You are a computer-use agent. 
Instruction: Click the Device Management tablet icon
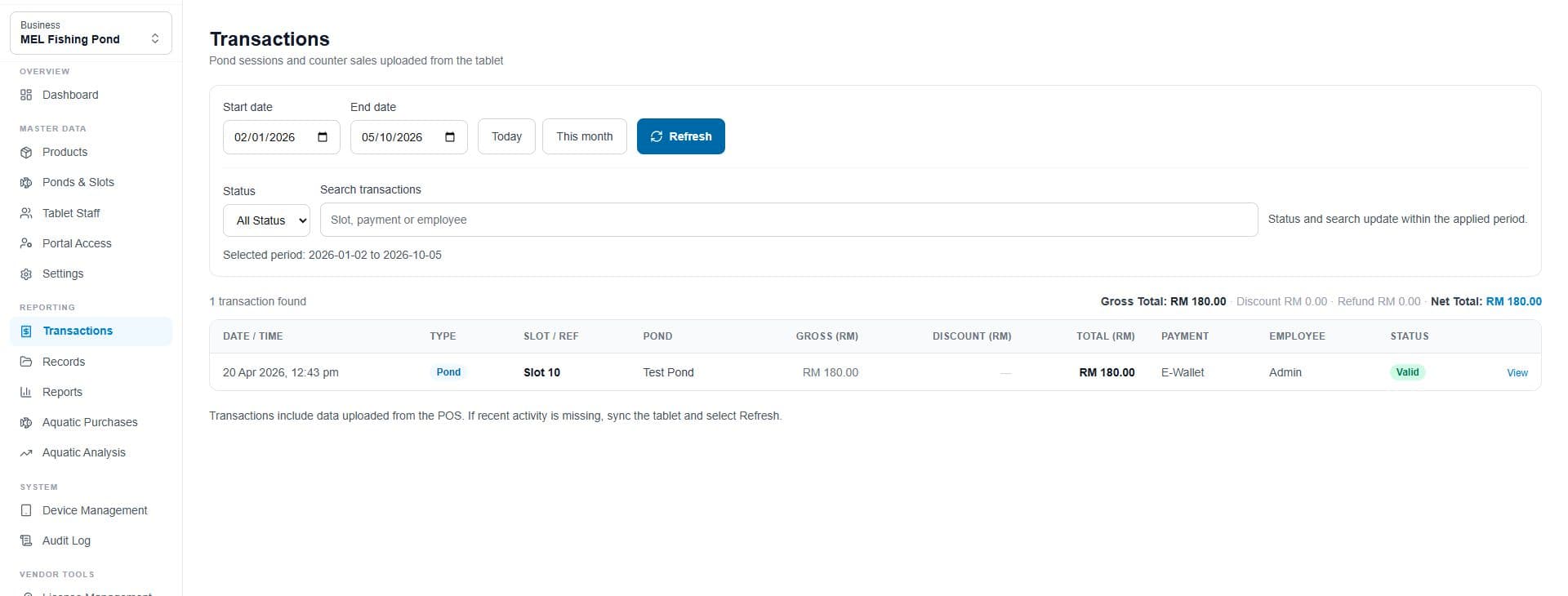(26, 510)
